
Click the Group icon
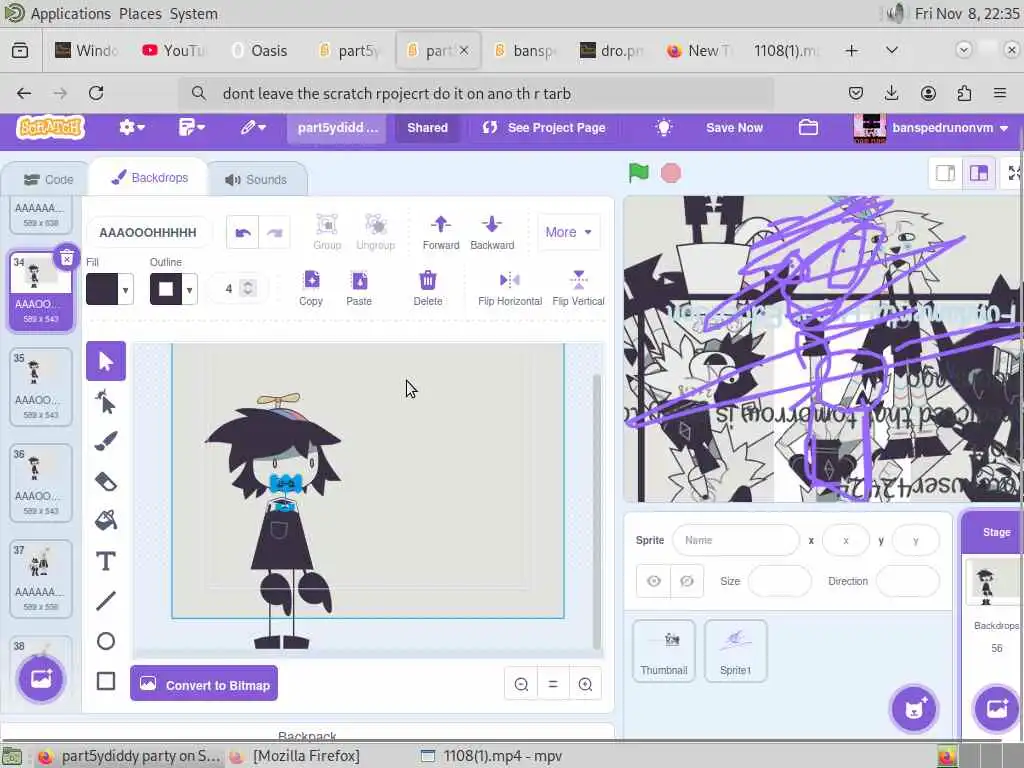point(327,232)
